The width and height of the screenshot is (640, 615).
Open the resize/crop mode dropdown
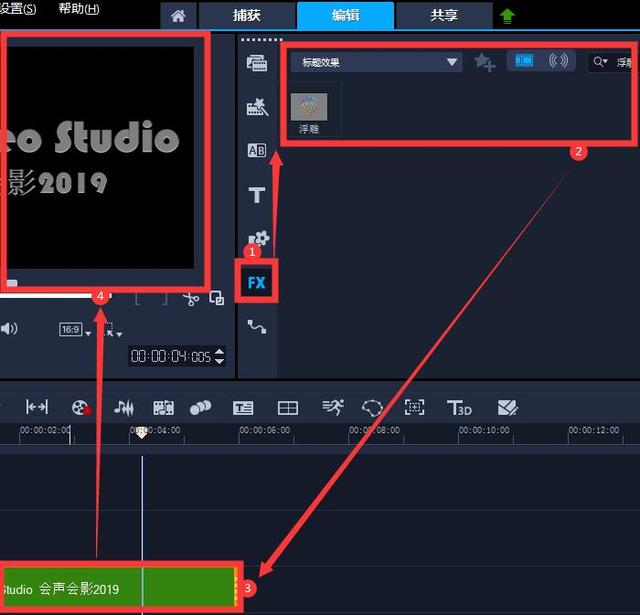tap(113, 330)
